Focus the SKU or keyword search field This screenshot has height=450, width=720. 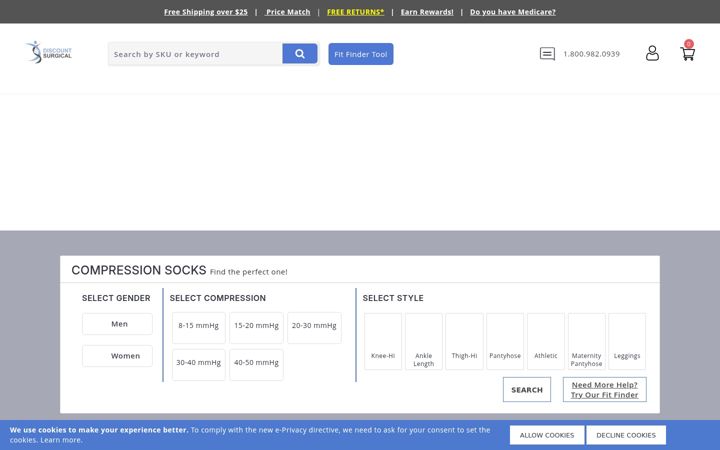[195, 54]
